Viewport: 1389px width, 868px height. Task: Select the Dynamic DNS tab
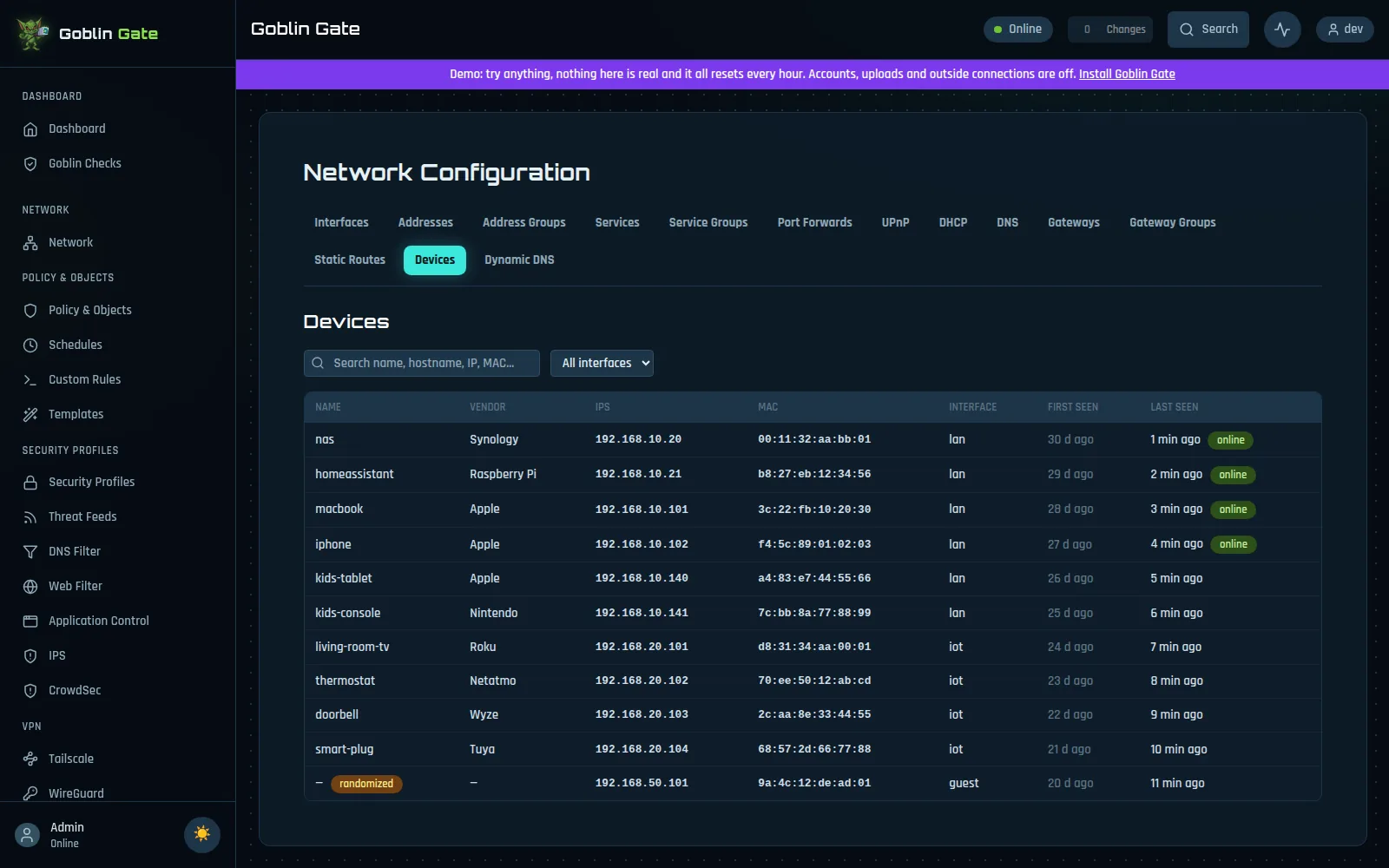(x=519, y=260)
